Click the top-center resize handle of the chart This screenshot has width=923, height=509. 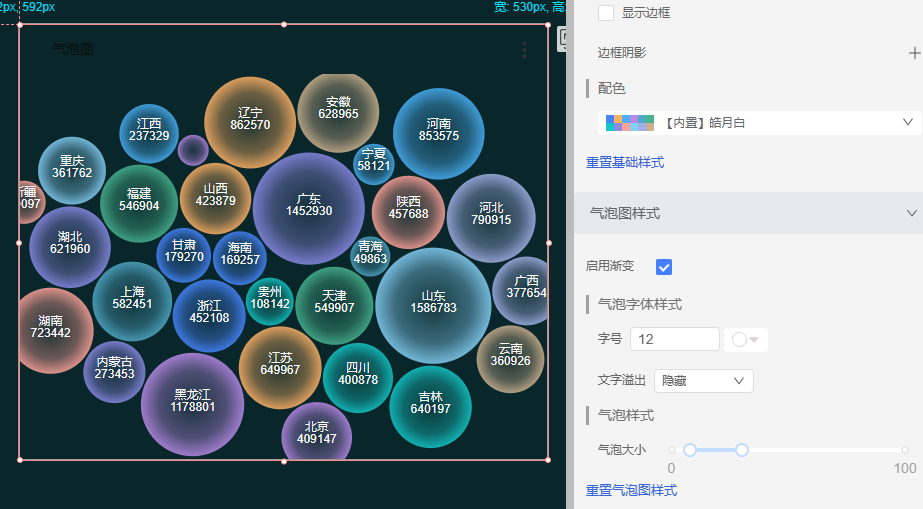click(x=284, y=24)
